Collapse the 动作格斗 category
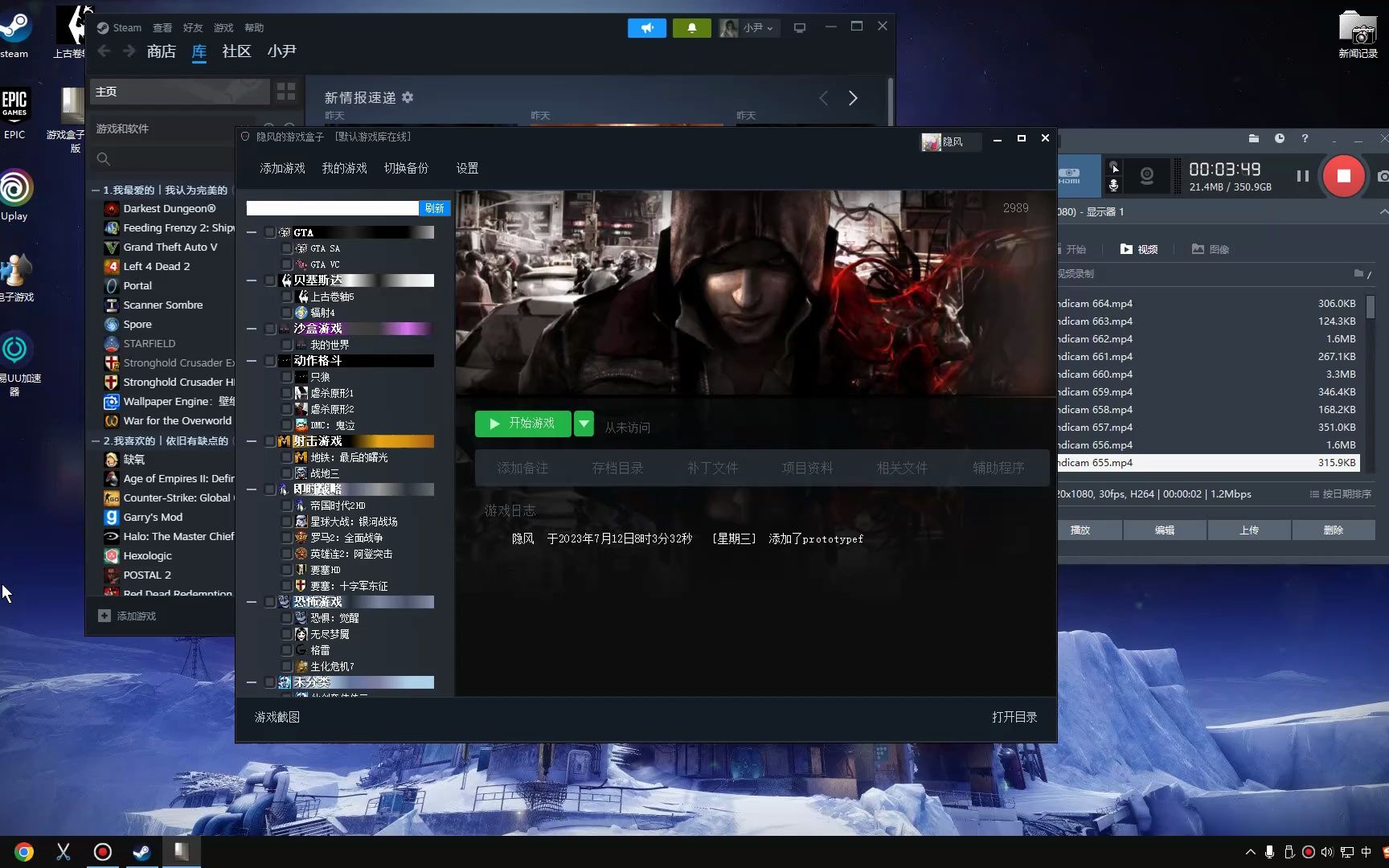 (252, 361)
